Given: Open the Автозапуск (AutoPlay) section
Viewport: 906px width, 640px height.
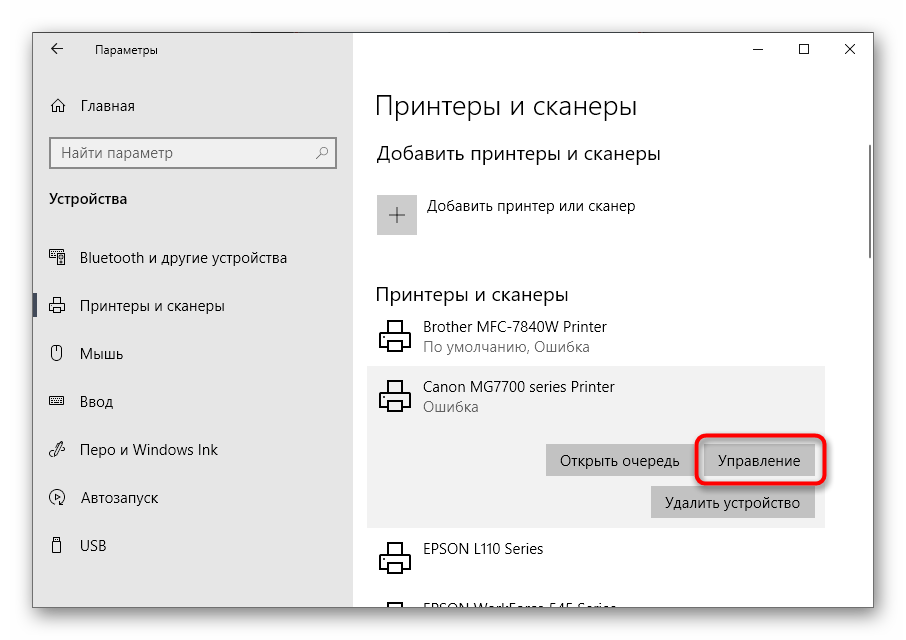Looking at the screenshot, I should pos(118,498).
